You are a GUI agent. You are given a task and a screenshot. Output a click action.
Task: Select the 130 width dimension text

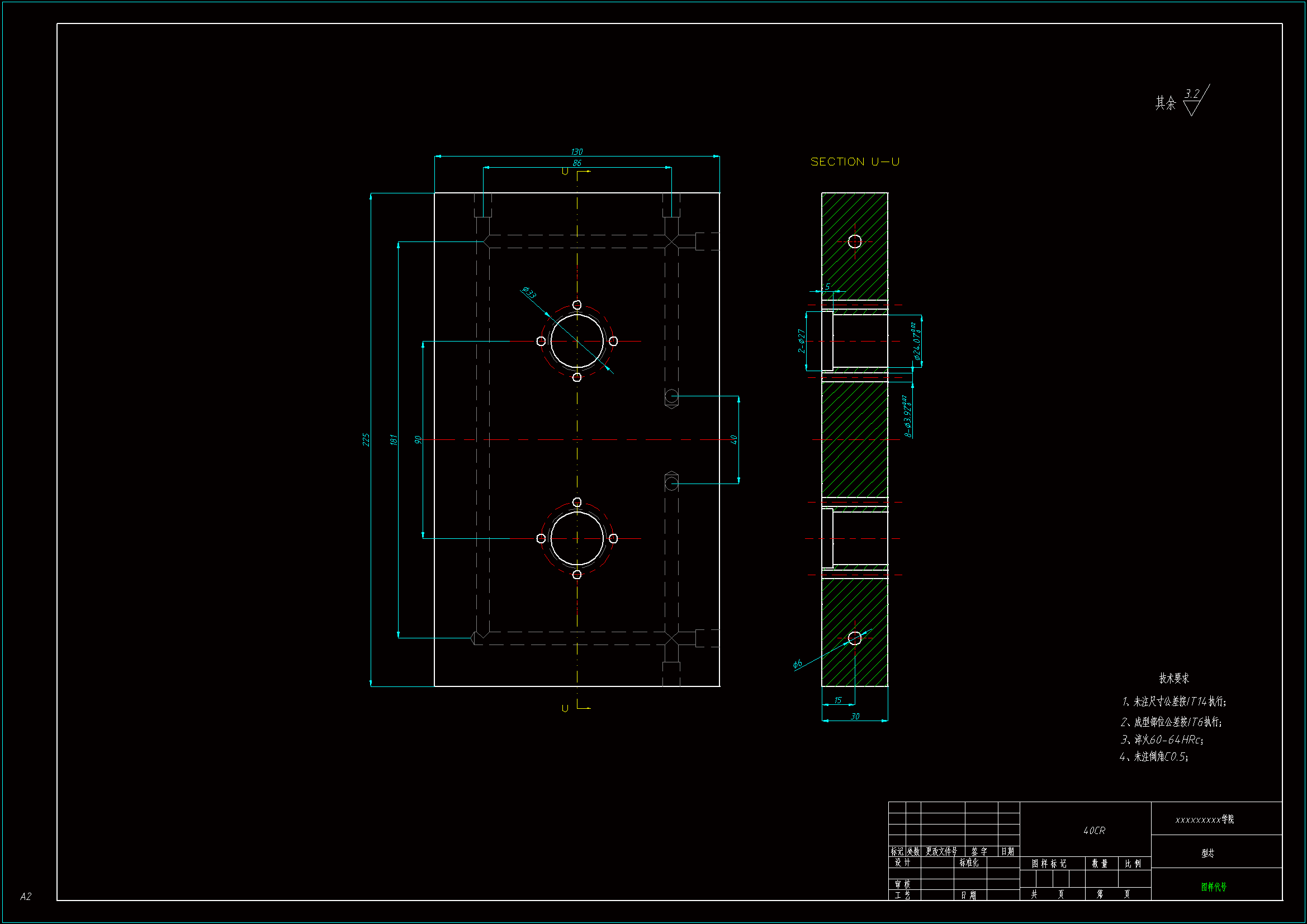tap(576, 152)
